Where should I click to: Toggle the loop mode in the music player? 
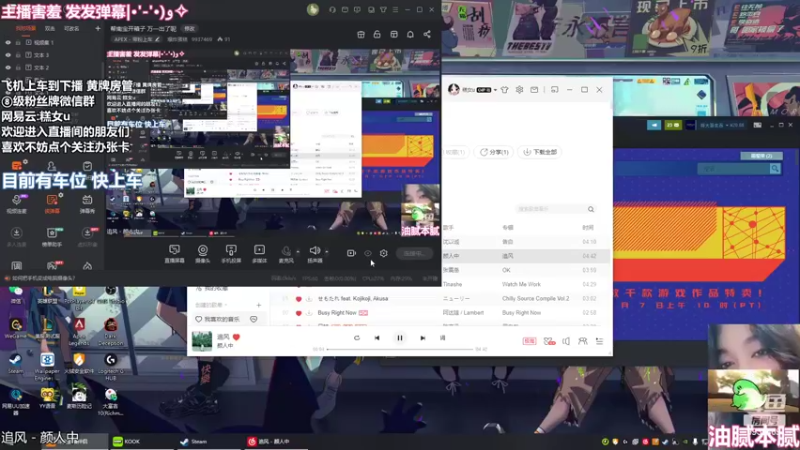coord(357,338)
